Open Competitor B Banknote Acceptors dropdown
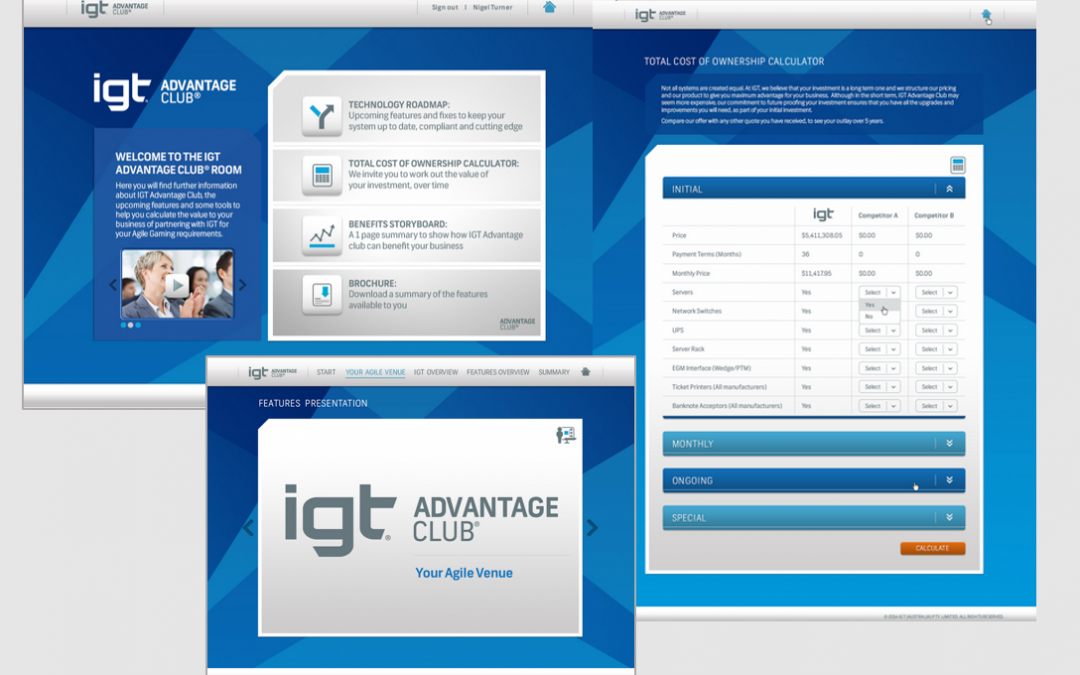The image size is (1080, 675). [936, 406]
